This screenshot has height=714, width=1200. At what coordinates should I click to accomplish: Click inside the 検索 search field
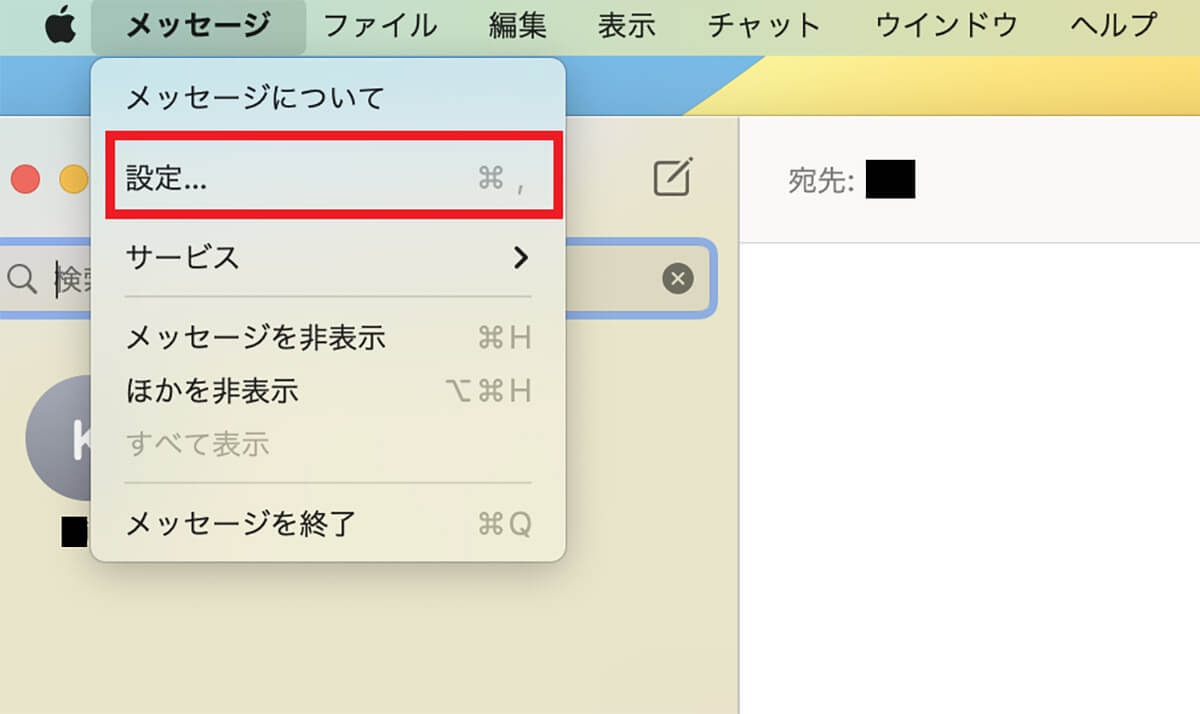click(355, 278)
